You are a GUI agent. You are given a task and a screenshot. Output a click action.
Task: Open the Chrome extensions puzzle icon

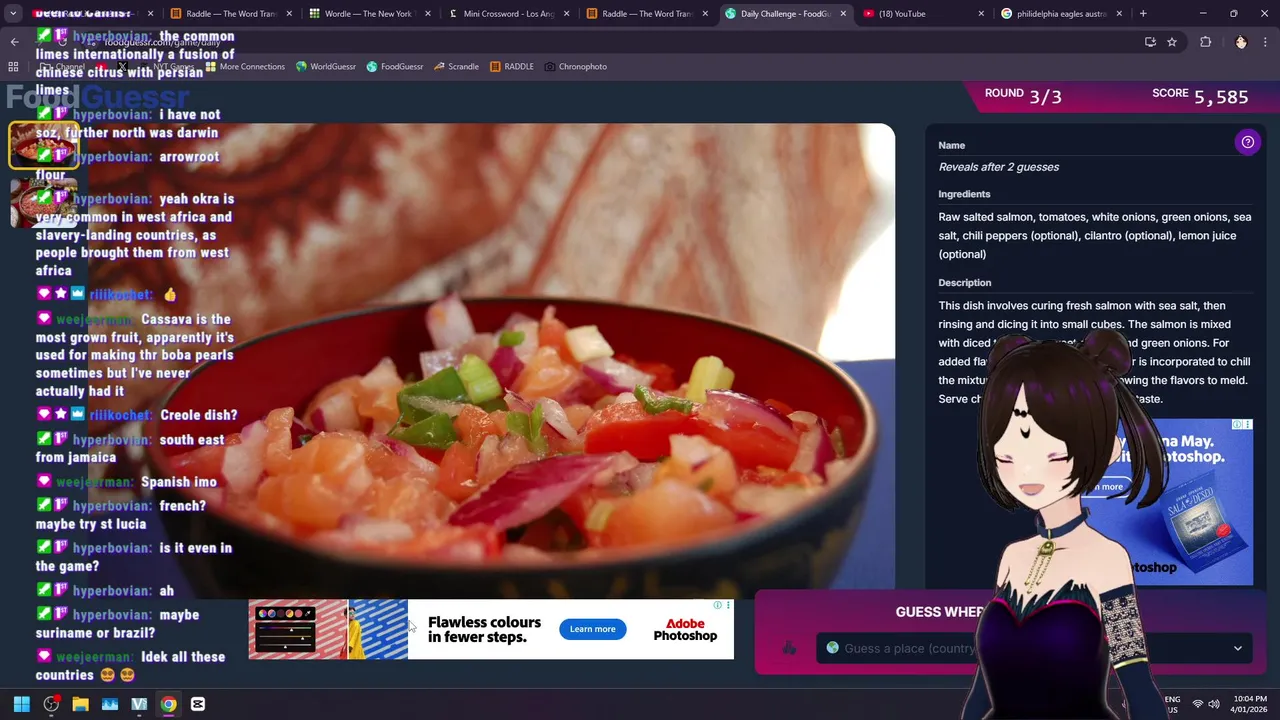click(1205, 42)
